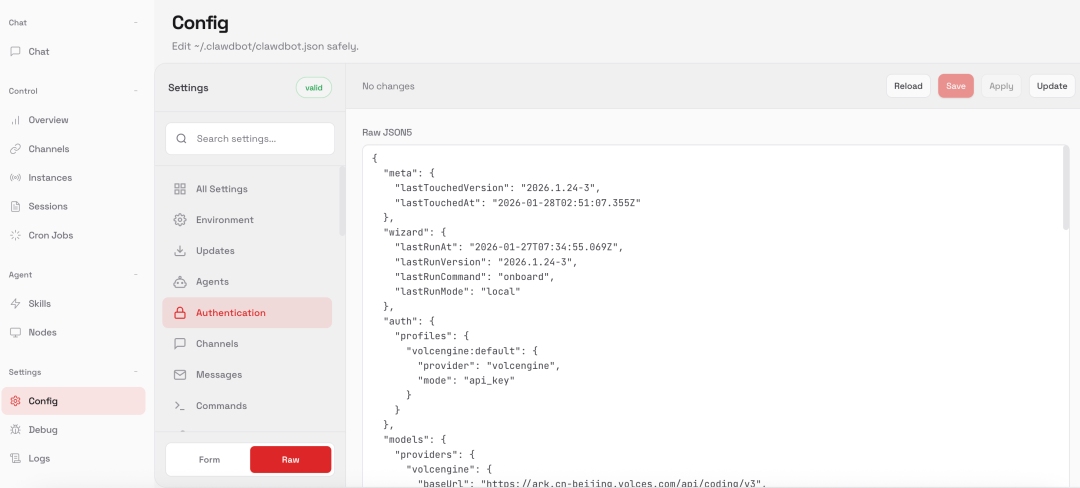Click the Reload button
The image size is (1080, 488).
[x=908, y=86]
